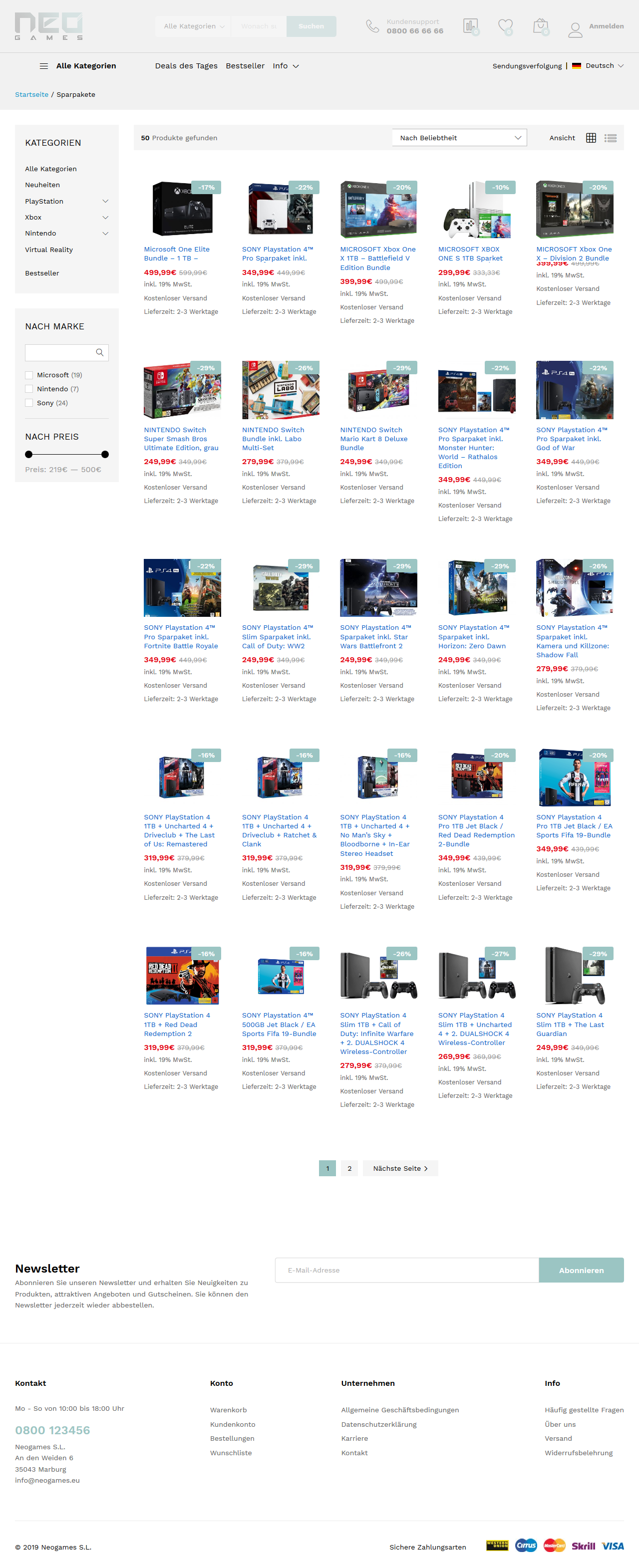The image size is (639, 1568).
Task: Open Horizon: Zero Dawn Sparpaket link
Action: tap(473, 637)
